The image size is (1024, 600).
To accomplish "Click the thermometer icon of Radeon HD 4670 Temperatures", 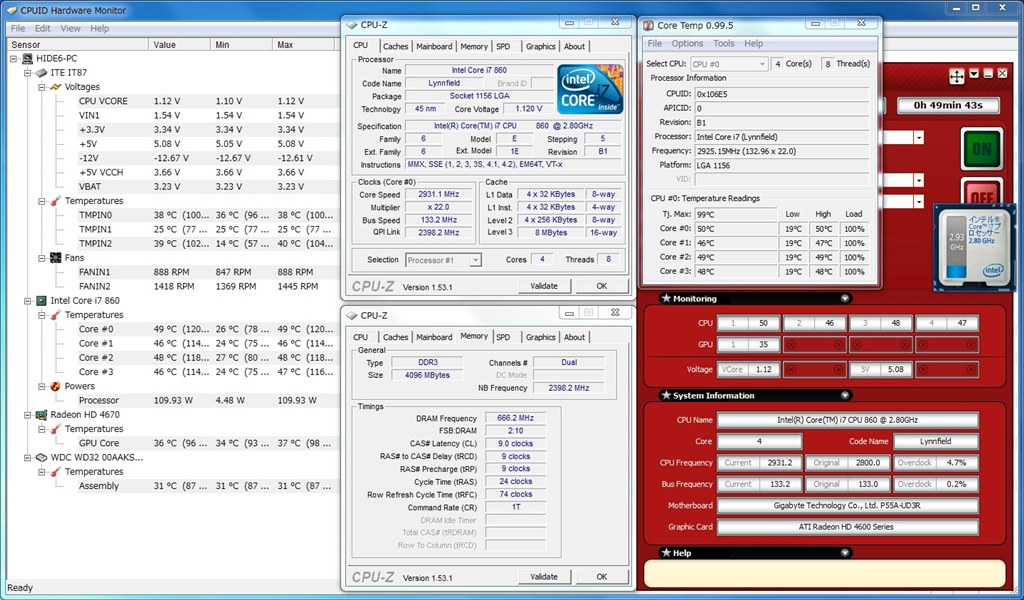I will (56, 429).
